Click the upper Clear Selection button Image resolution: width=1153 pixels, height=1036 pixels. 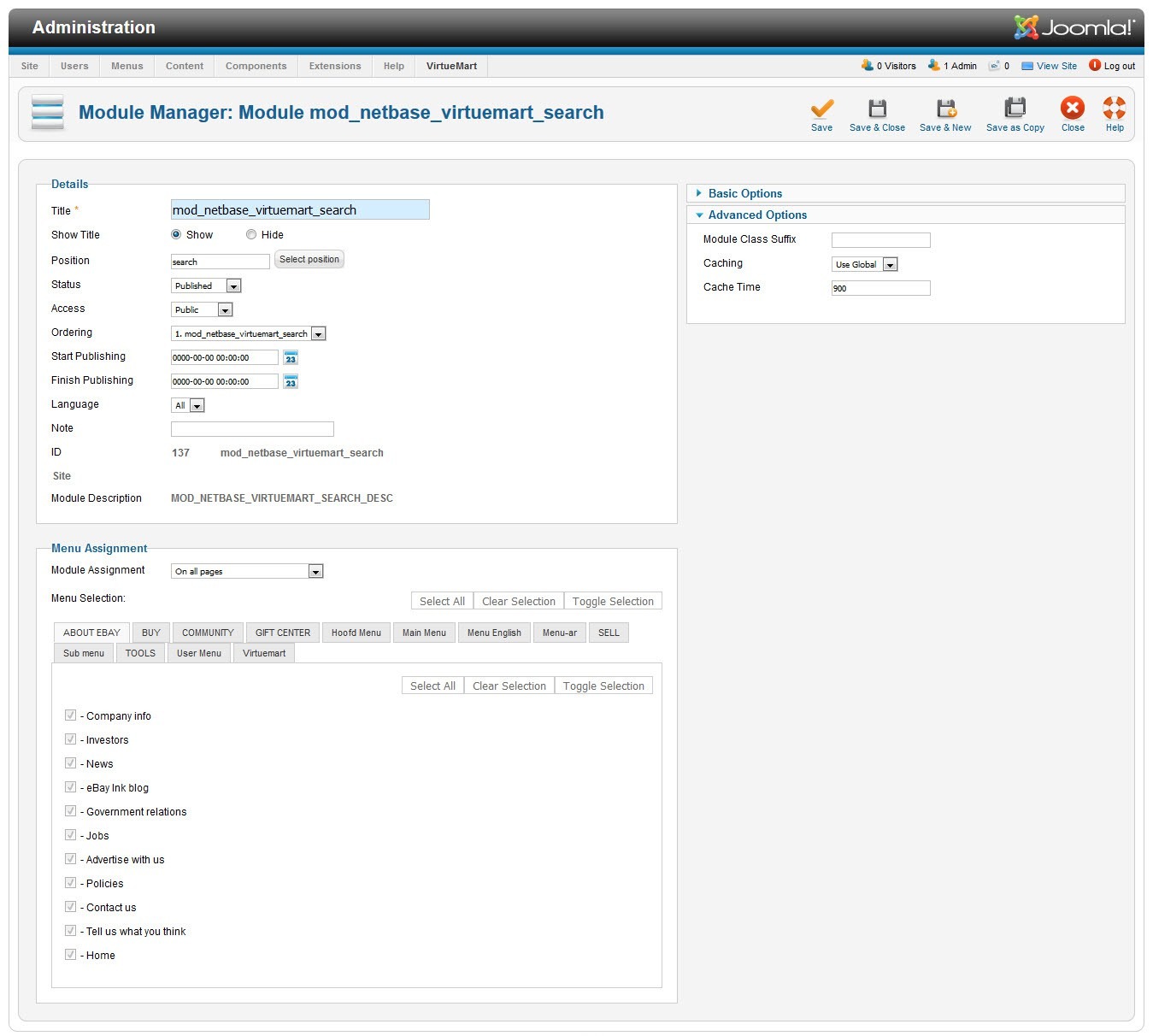click(519, 601)
